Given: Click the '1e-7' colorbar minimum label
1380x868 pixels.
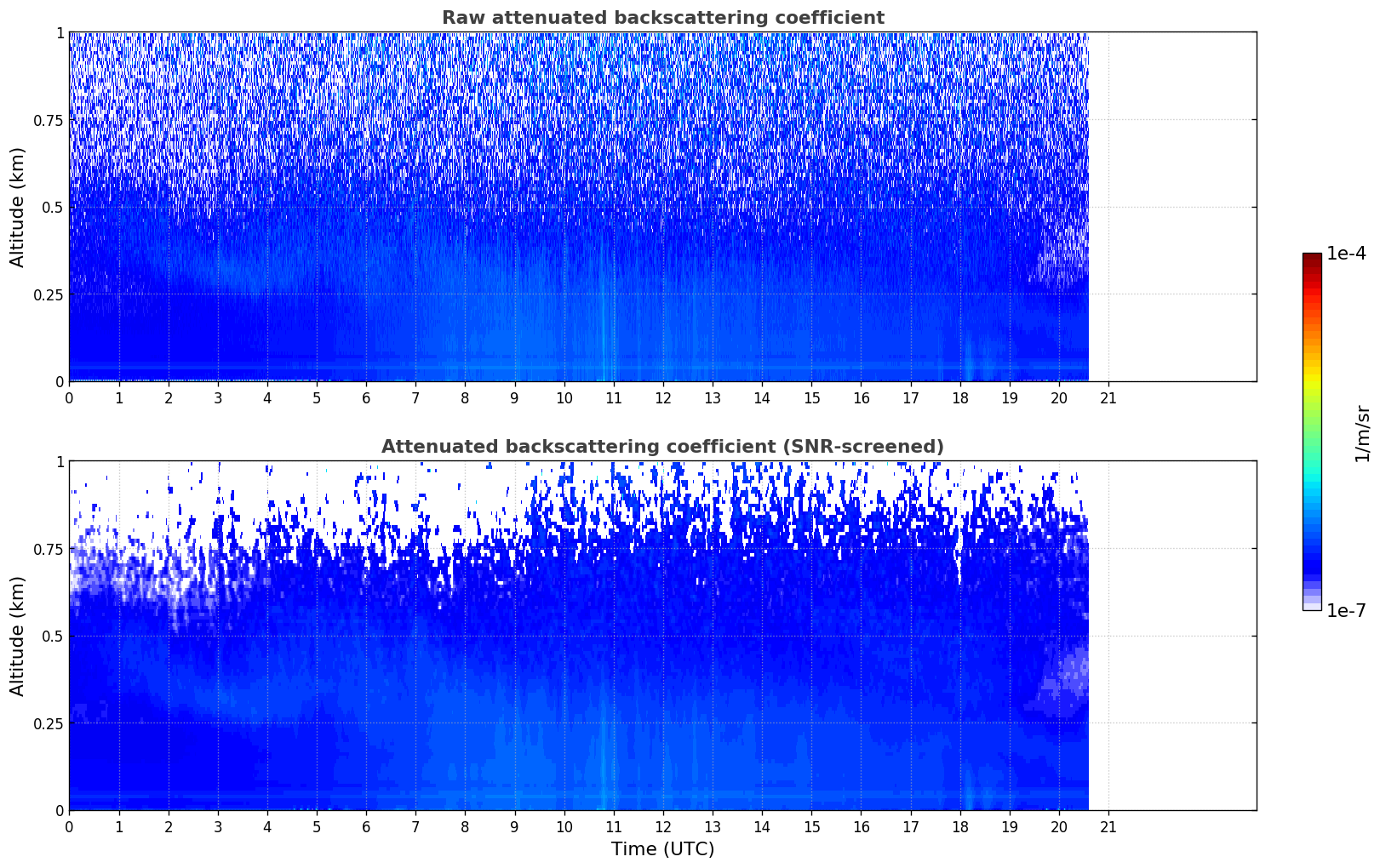Looking at the screenshot, I should pos(1346,611).
